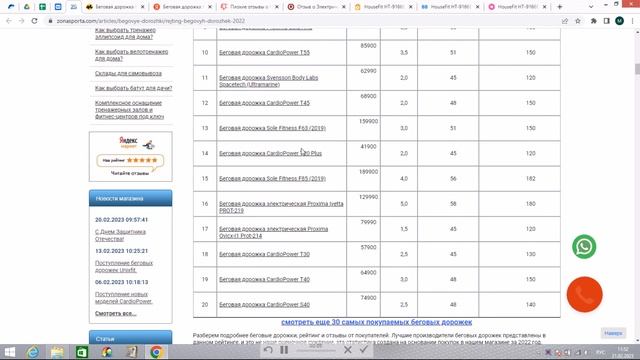
Task: Open 'Беговая дорожка CardioPower T55' link
Action: [264, 53]
